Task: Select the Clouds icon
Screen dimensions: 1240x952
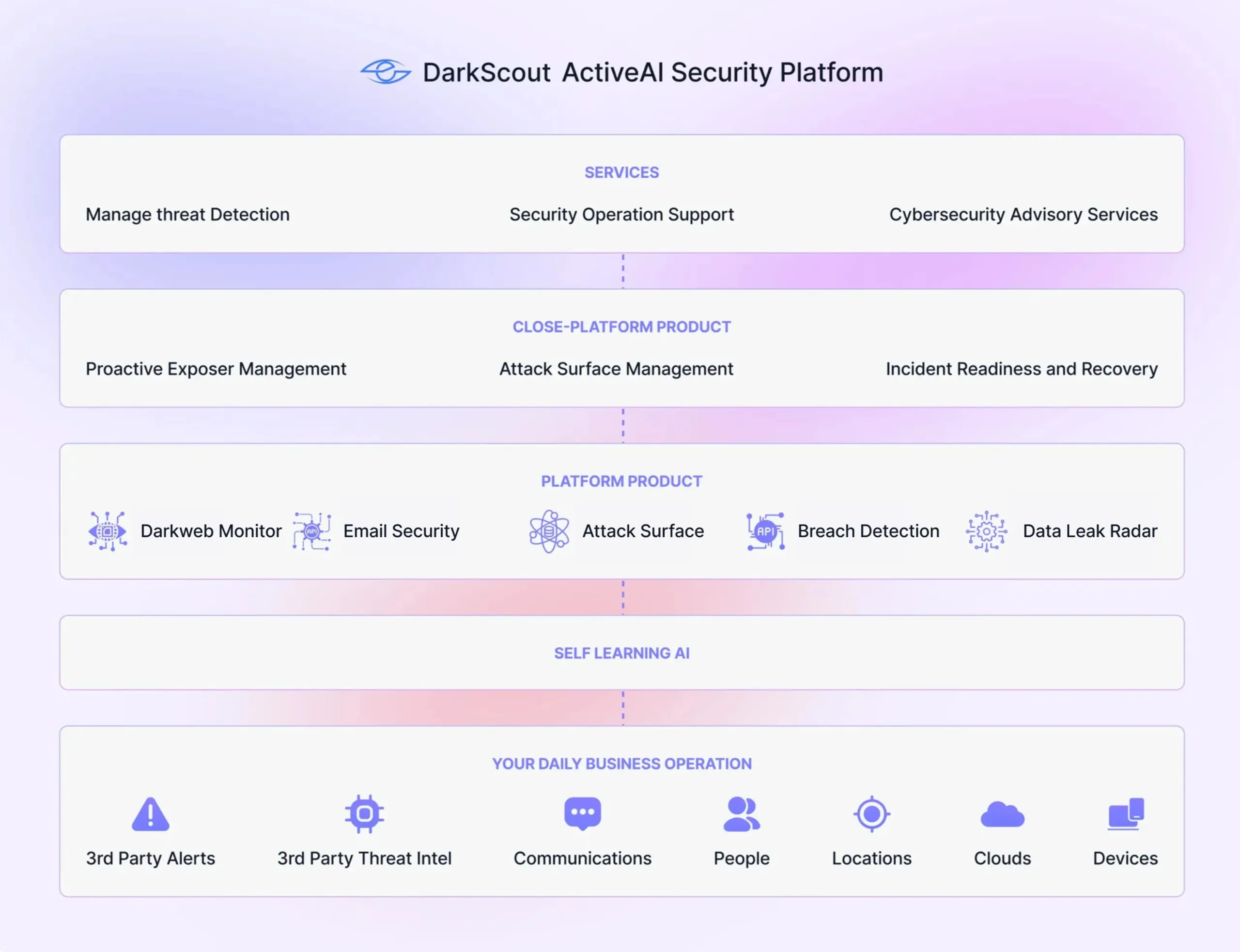Action: [1002, 814]
